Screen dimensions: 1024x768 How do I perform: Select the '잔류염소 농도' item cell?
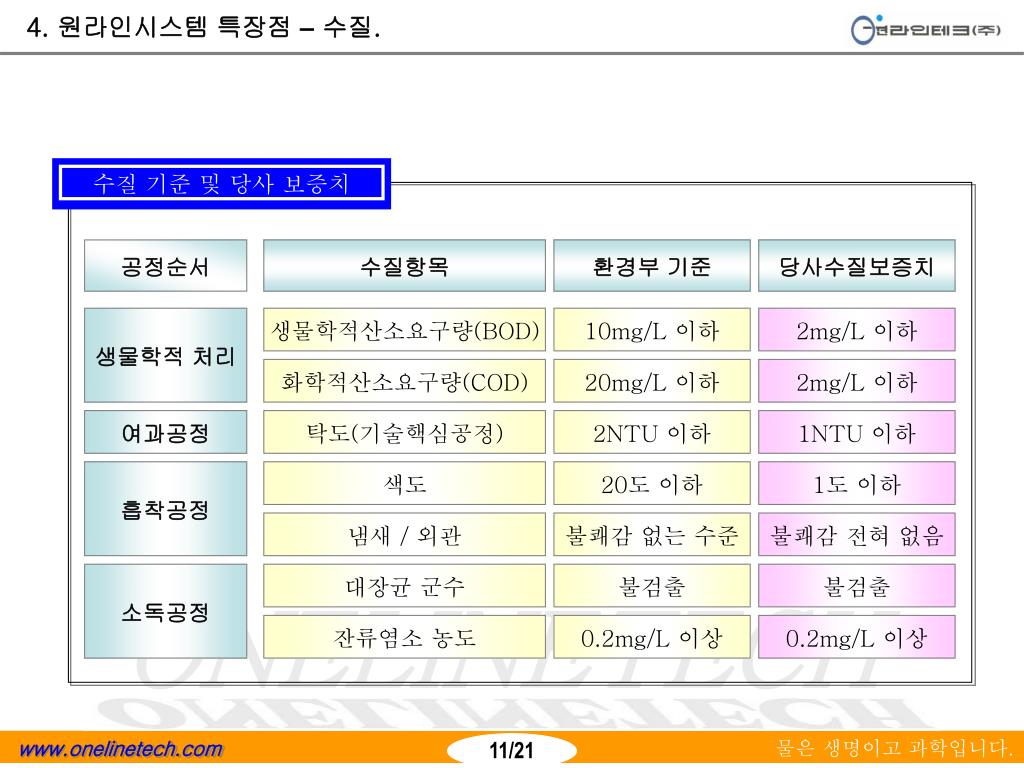404,637
